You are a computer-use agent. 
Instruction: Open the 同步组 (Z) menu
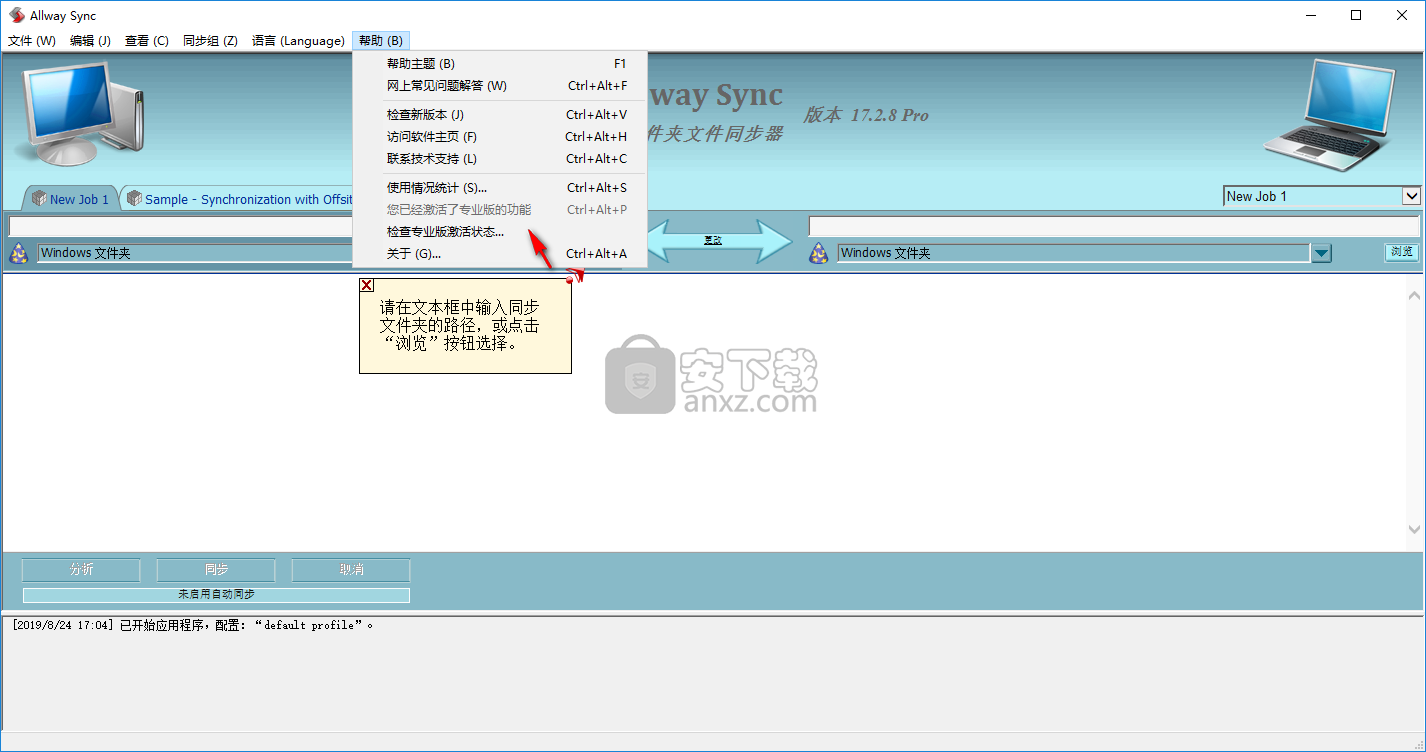pos(210,41)
